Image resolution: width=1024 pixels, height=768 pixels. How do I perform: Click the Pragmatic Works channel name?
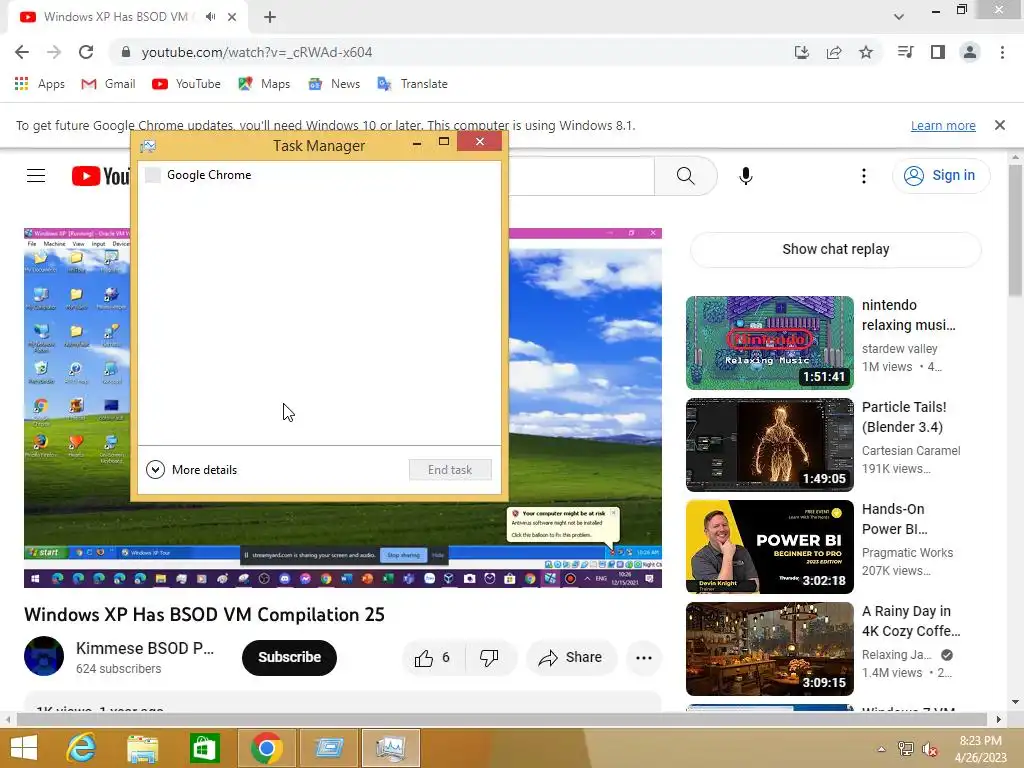[907, 552]
